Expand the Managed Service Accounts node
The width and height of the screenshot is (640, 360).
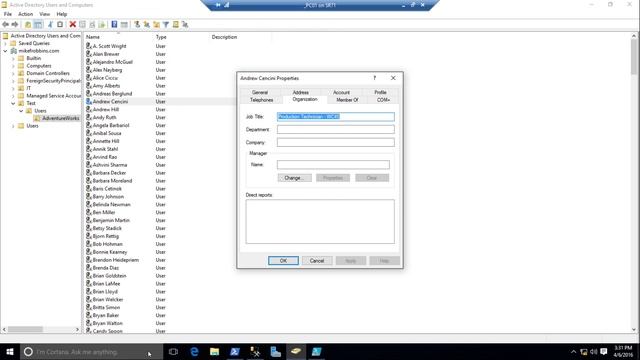[13, 96]
